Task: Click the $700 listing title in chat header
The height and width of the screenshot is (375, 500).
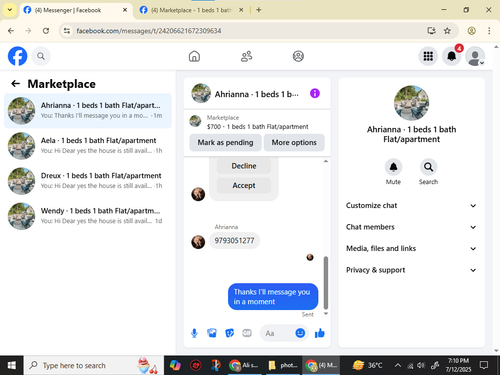Action: click(x=257, y=127)
